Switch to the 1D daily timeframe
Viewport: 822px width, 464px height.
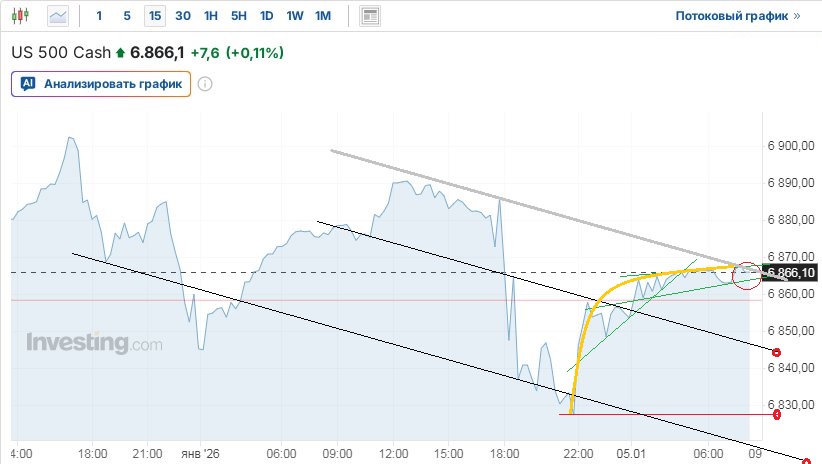266,16
